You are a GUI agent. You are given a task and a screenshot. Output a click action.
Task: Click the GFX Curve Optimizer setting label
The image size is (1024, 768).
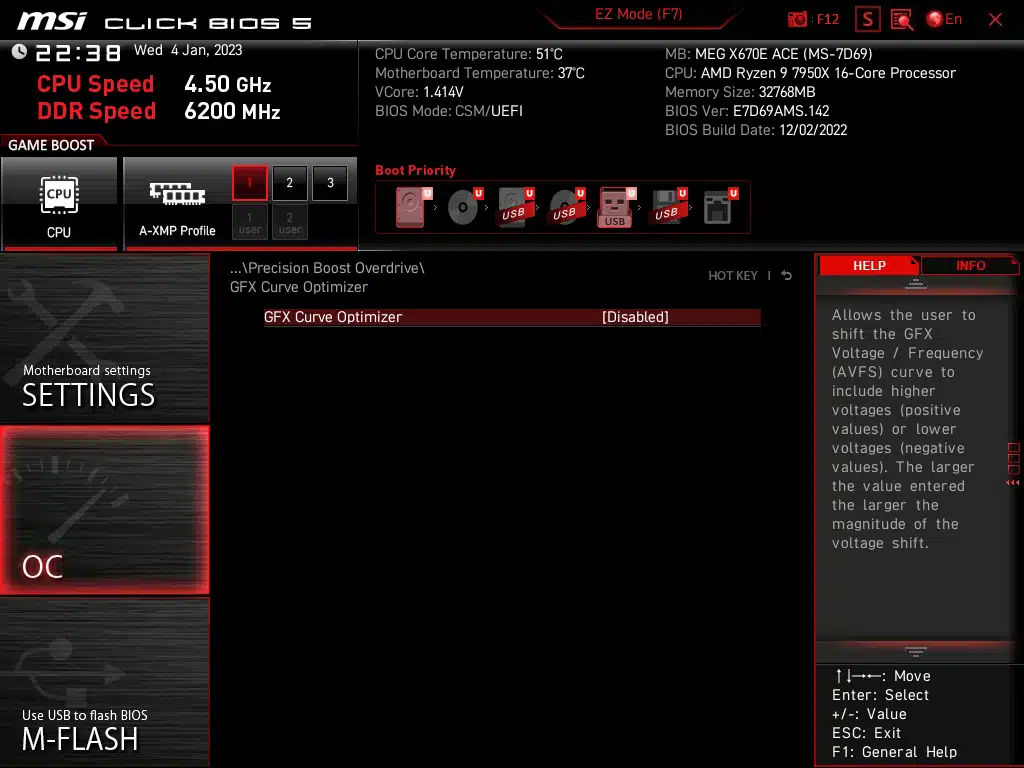(332, 317)
